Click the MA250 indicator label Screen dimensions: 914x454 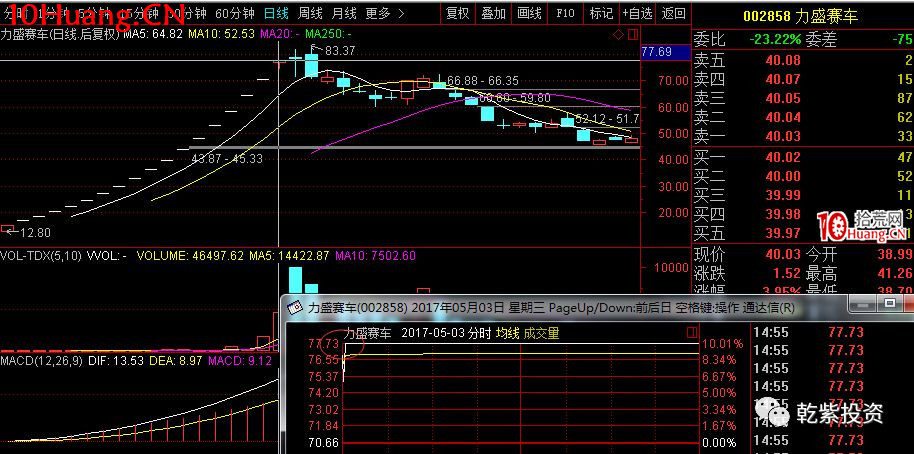point(328,34)
